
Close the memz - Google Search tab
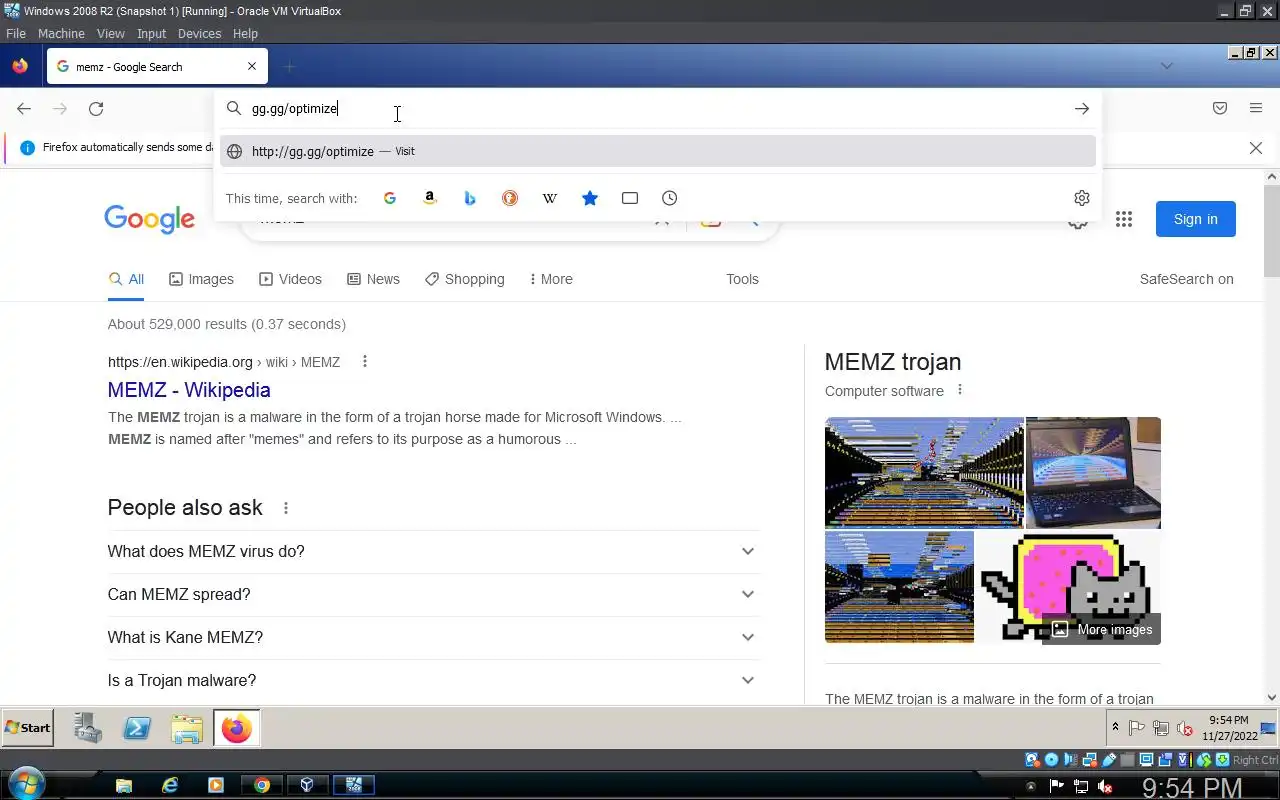pos(252,67)
